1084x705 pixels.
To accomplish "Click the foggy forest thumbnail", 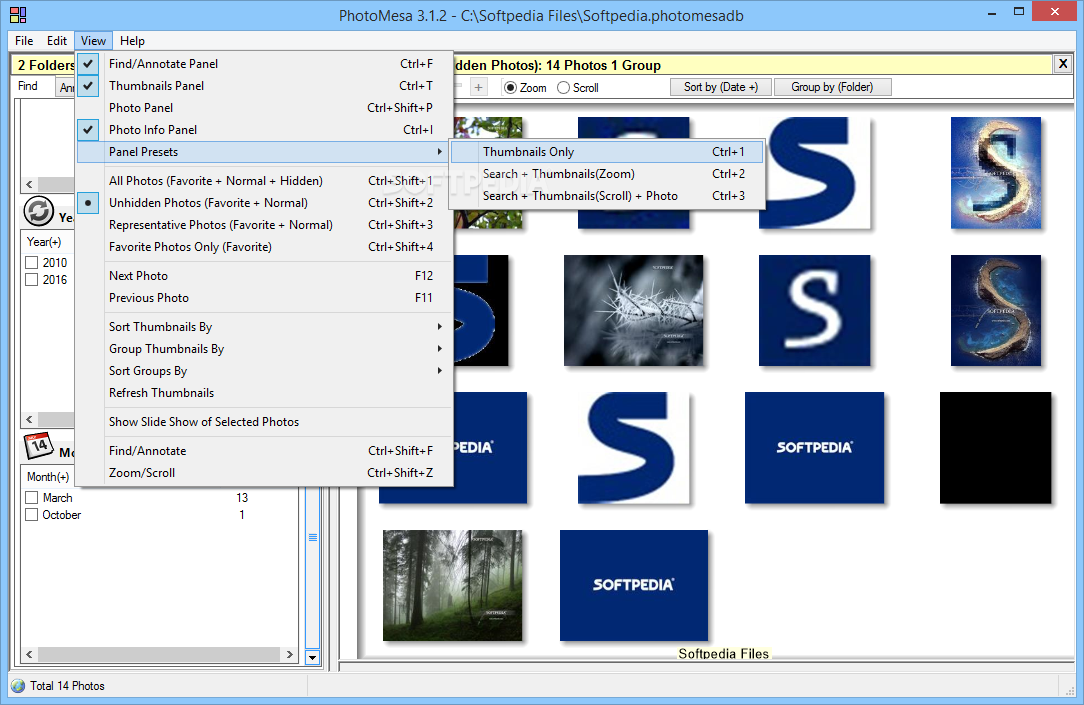I will (453, 585).
